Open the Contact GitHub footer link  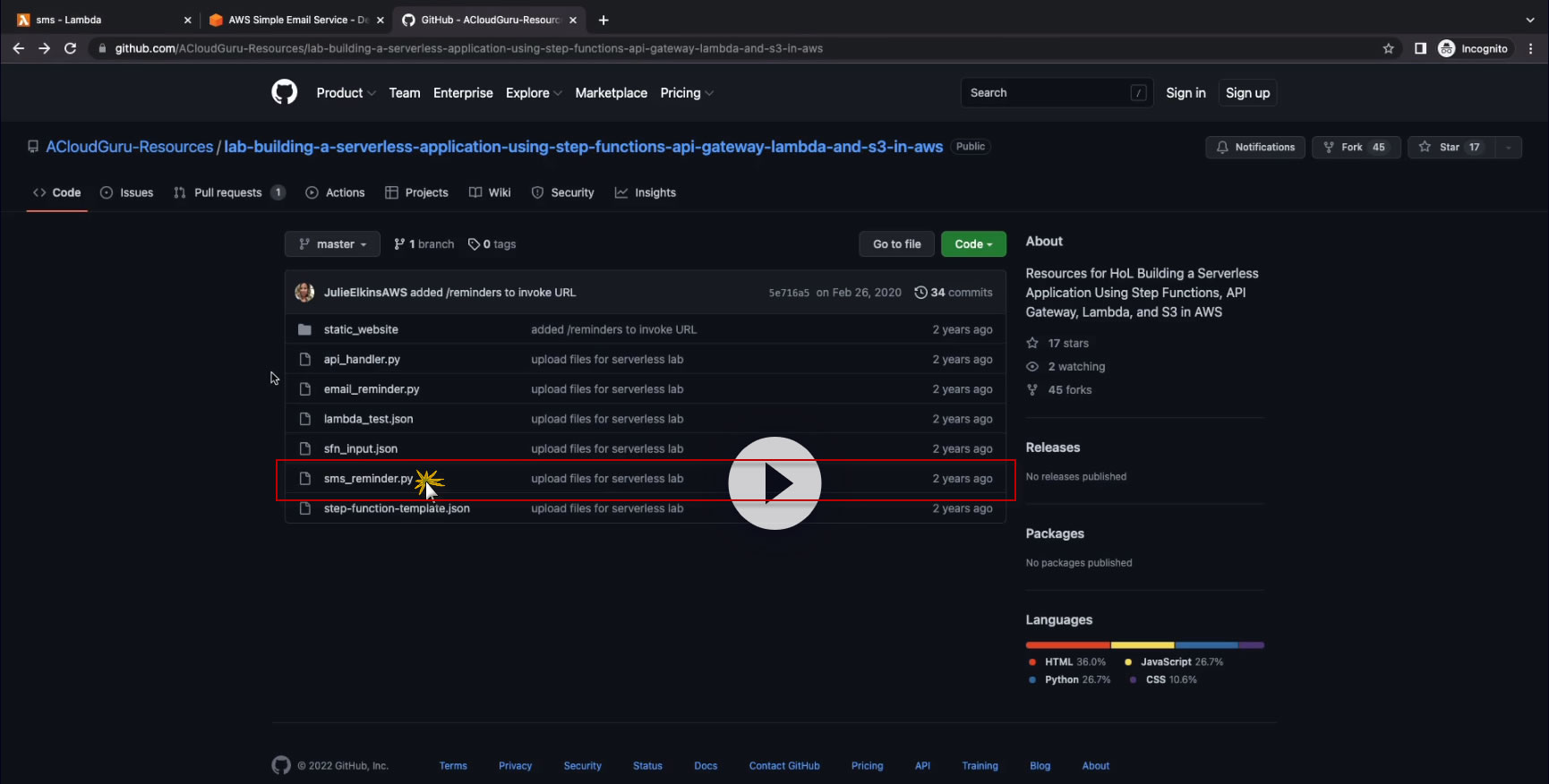(x=784, y=766)
